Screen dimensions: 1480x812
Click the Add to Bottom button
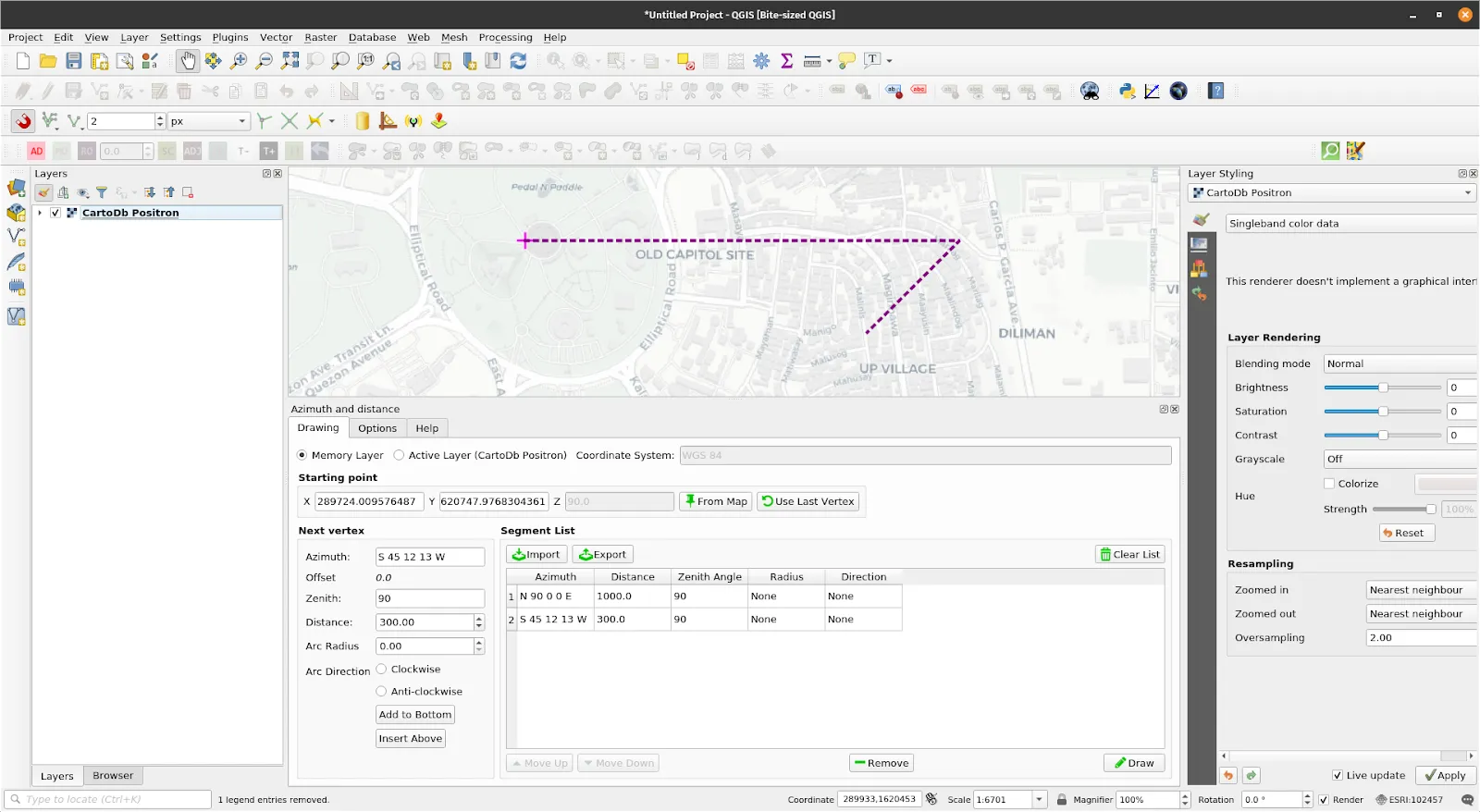pos(415,715)
